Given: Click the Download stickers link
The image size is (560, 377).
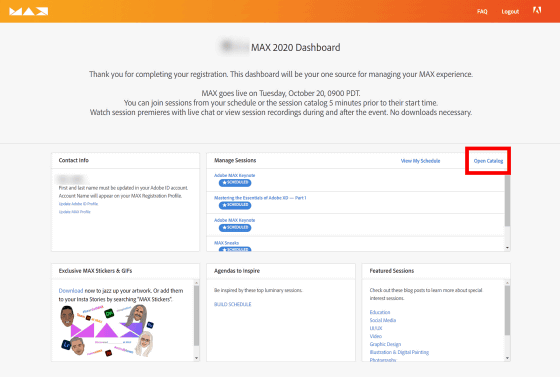Looking at the screenshot, I should pos(71,291).
